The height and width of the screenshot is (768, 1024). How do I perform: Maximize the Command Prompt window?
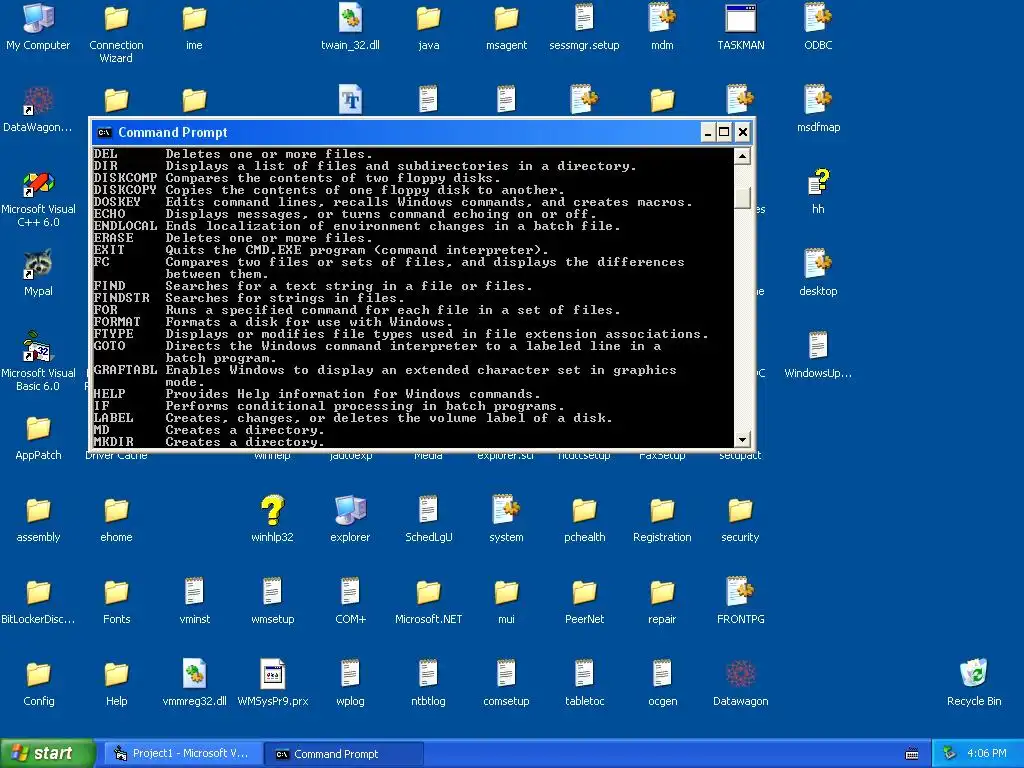click(724, 133)
